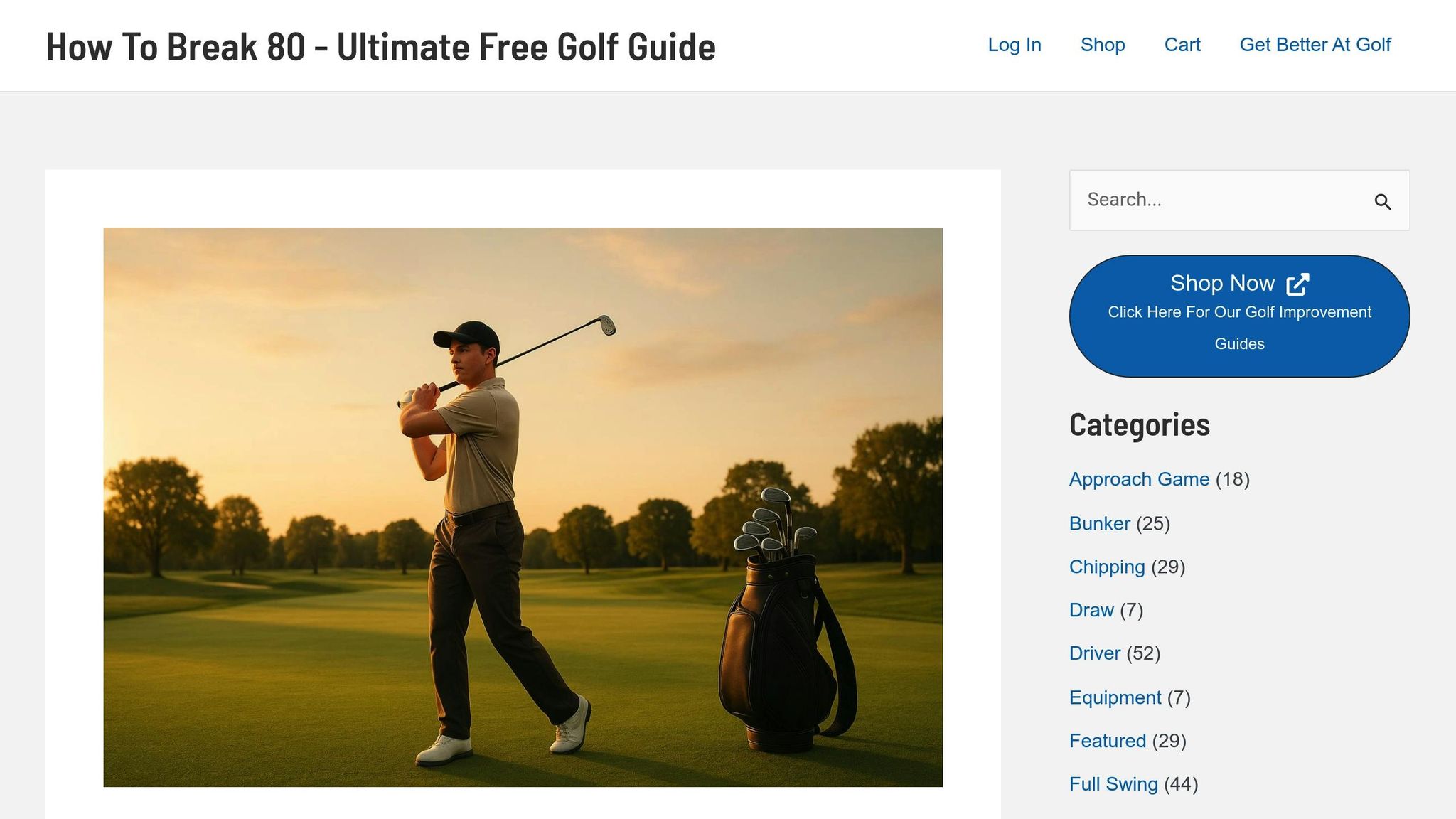Open the Draw category

pyautogui.click(x=1091, y=610)
